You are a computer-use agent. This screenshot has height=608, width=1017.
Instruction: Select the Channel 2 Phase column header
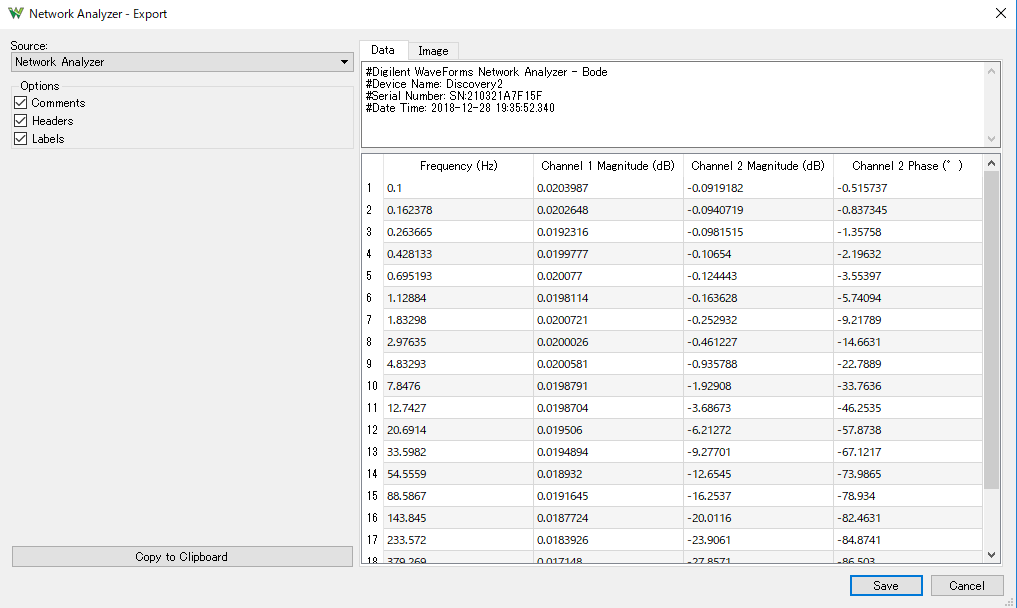[x=908, y=166]
